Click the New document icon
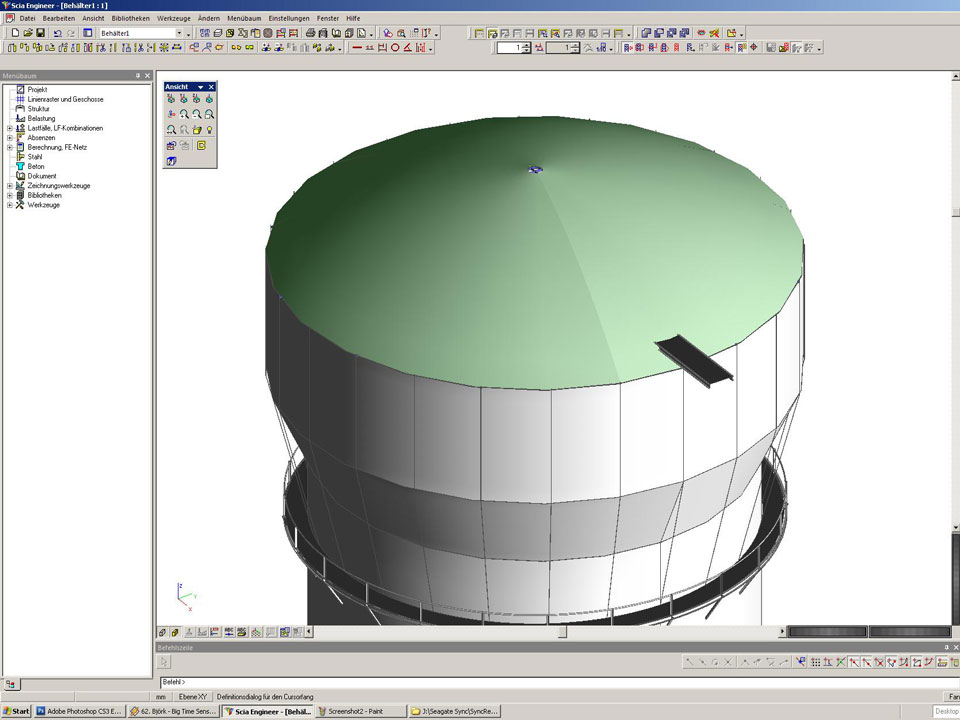The image size is (960, 720). pos(15,33)
